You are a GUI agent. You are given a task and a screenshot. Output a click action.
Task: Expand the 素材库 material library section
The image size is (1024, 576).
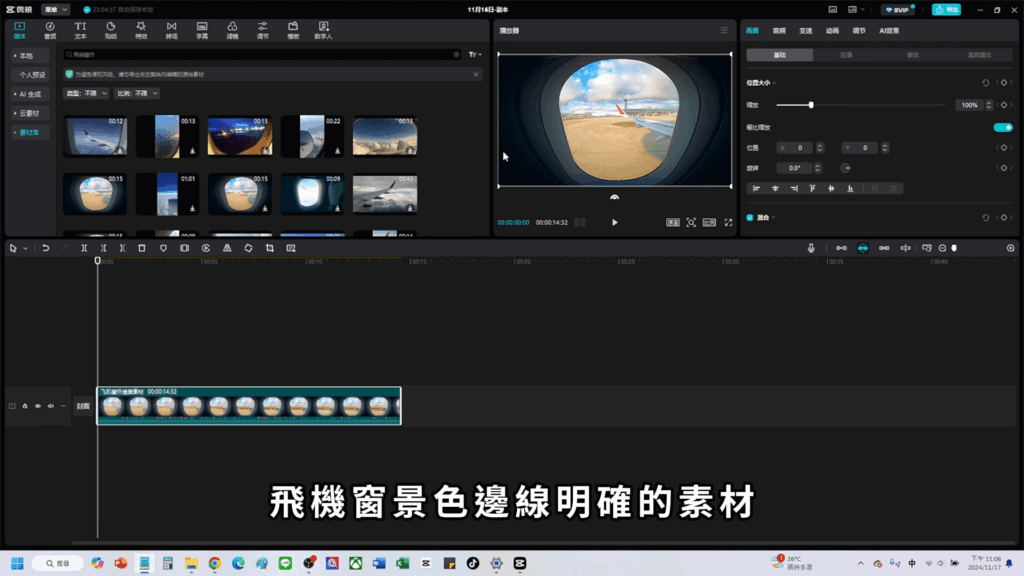[30, 133]
